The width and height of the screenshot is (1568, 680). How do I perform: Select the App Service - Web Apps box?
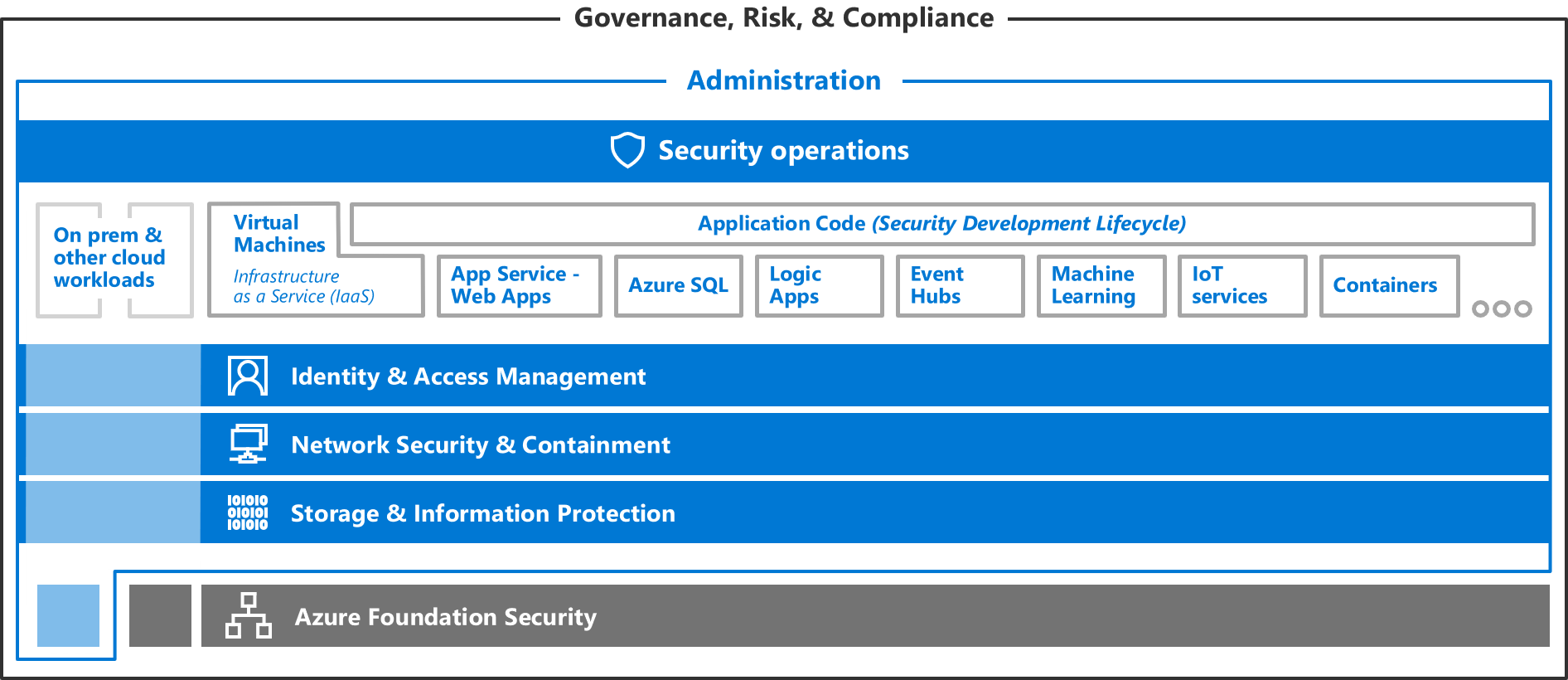pyautogui.click(x=519, y=285)
